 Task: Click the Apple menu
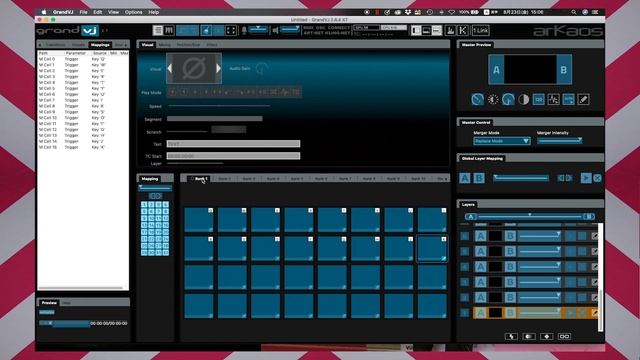pos(44,12)
